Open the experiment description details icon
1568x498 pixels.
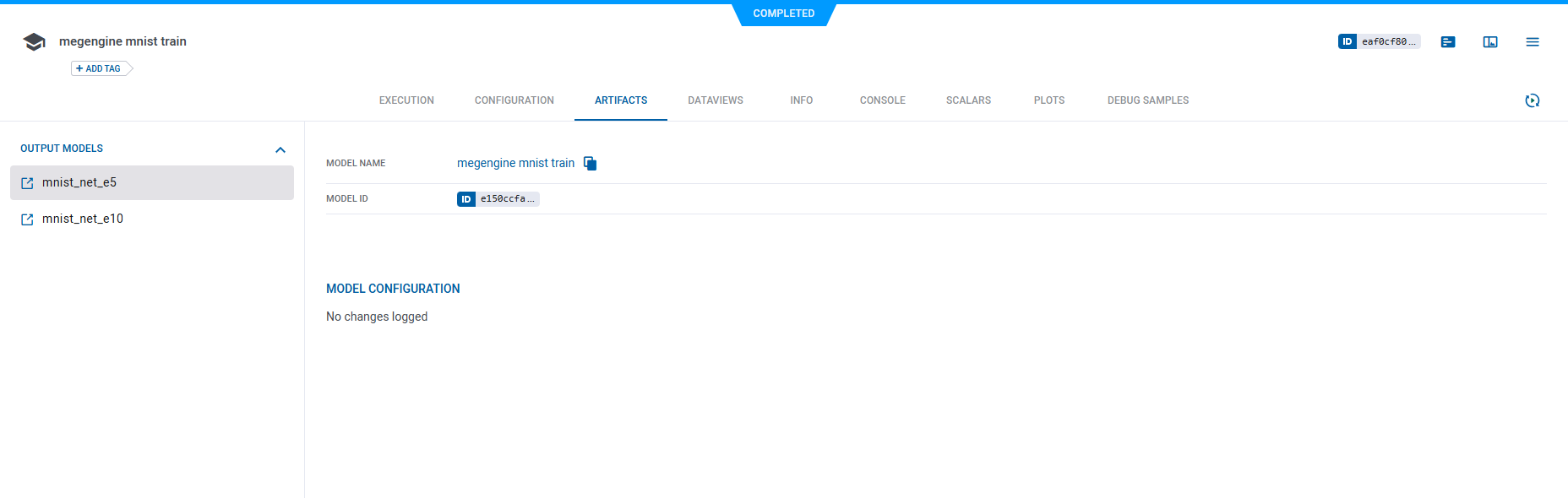pos(1448,42)
